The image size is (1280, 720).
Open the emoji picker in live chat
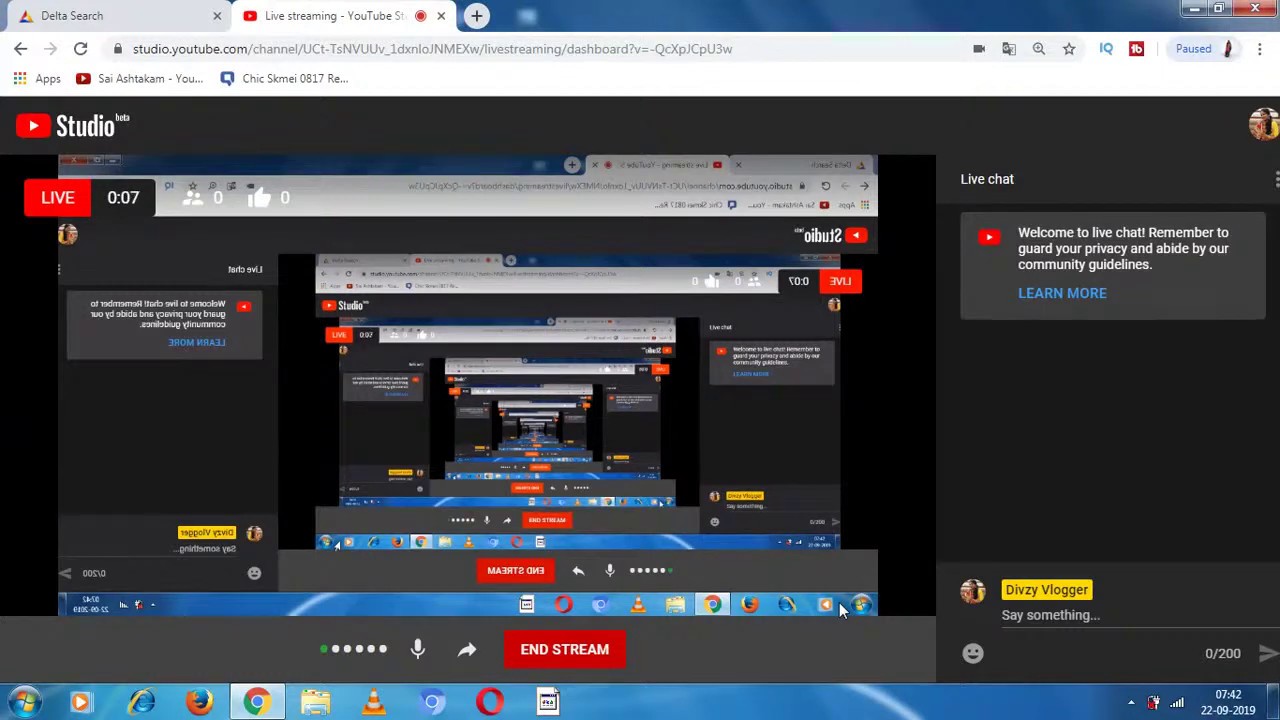point(973,653)
